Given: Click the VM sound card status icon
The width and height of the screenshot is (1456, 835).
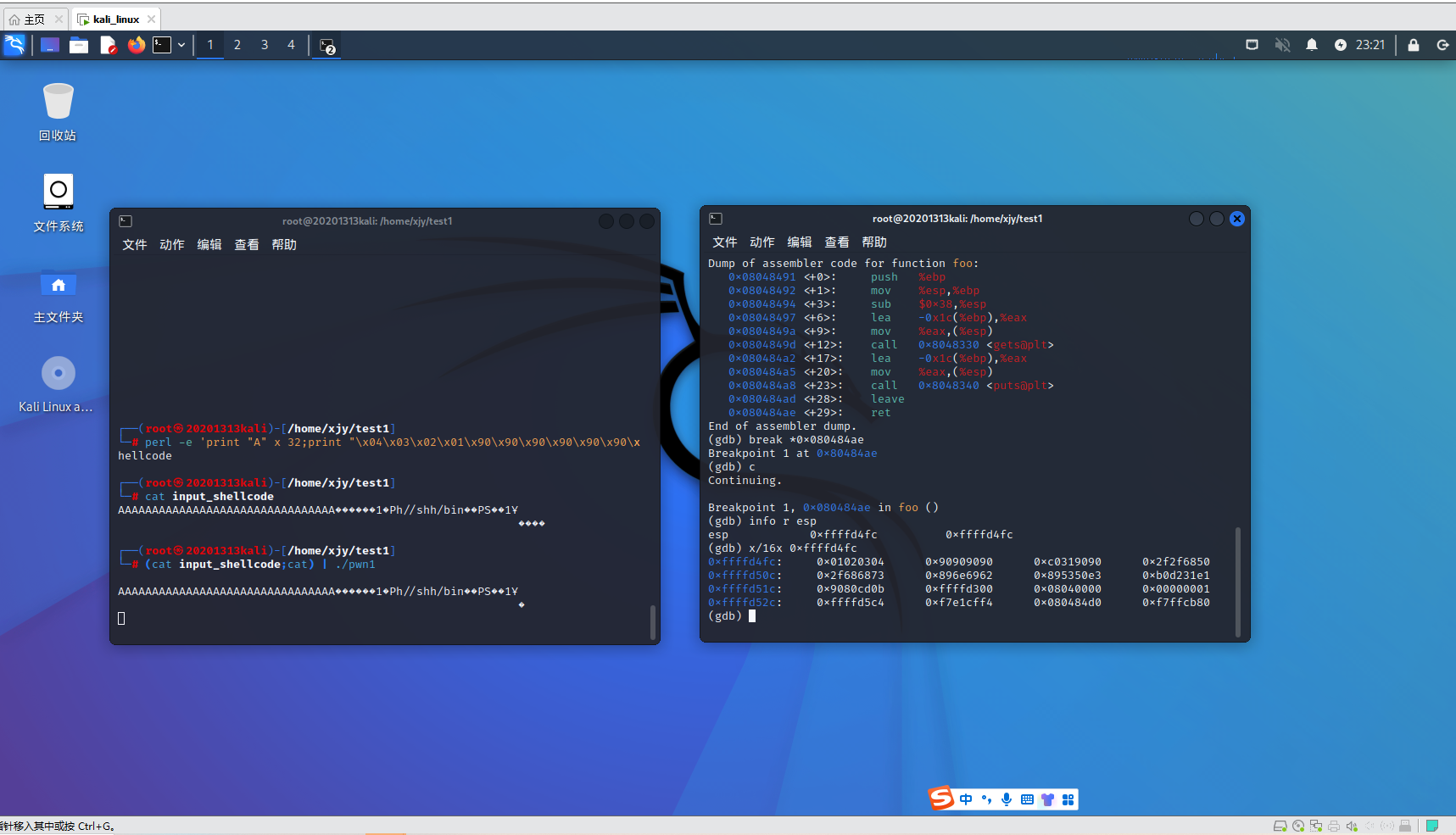Looking at the screenshot, I should (x=1352, y=827).
